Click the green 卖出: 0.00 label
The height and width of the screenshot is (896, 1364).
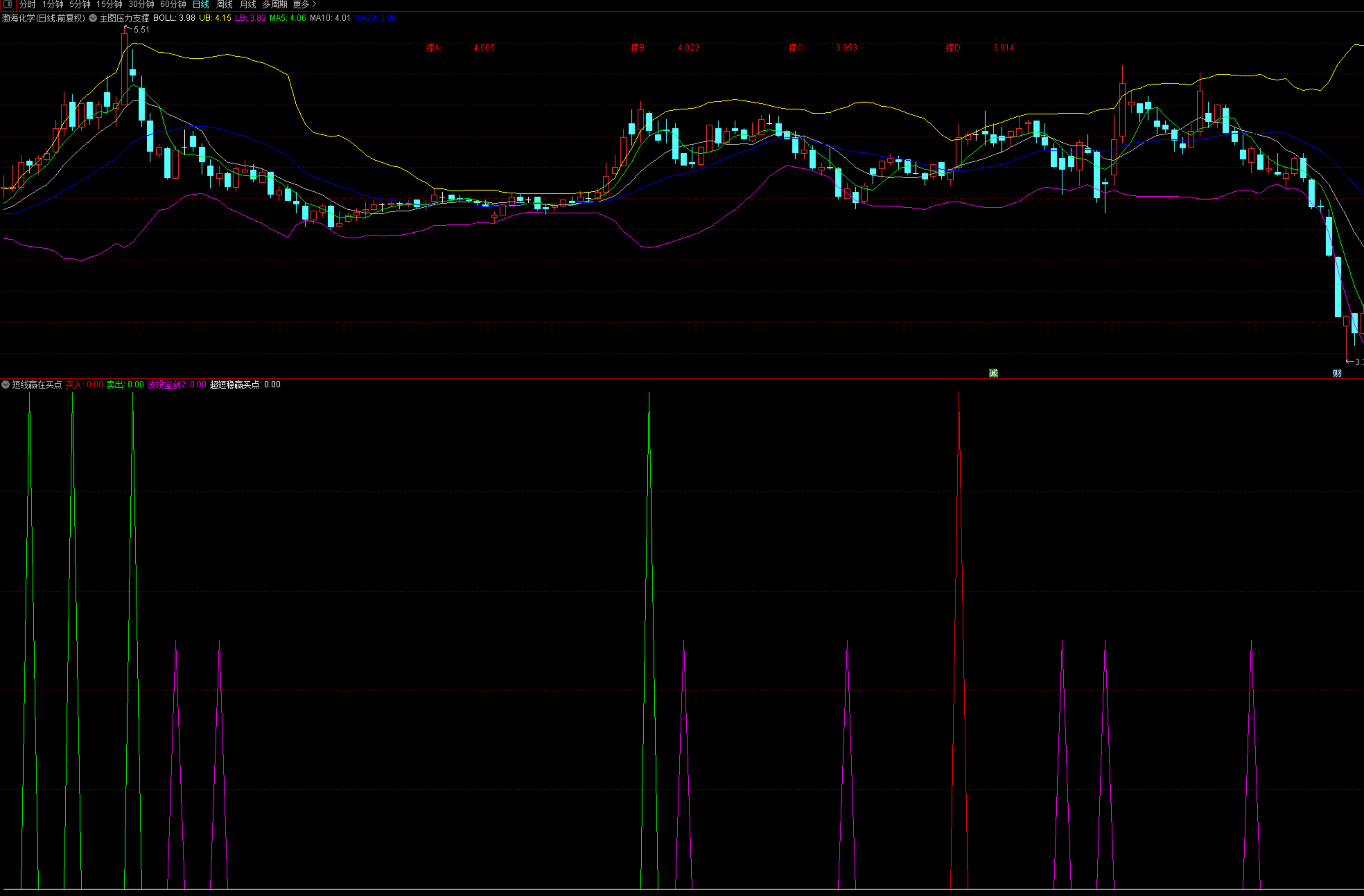pos(125,384)
